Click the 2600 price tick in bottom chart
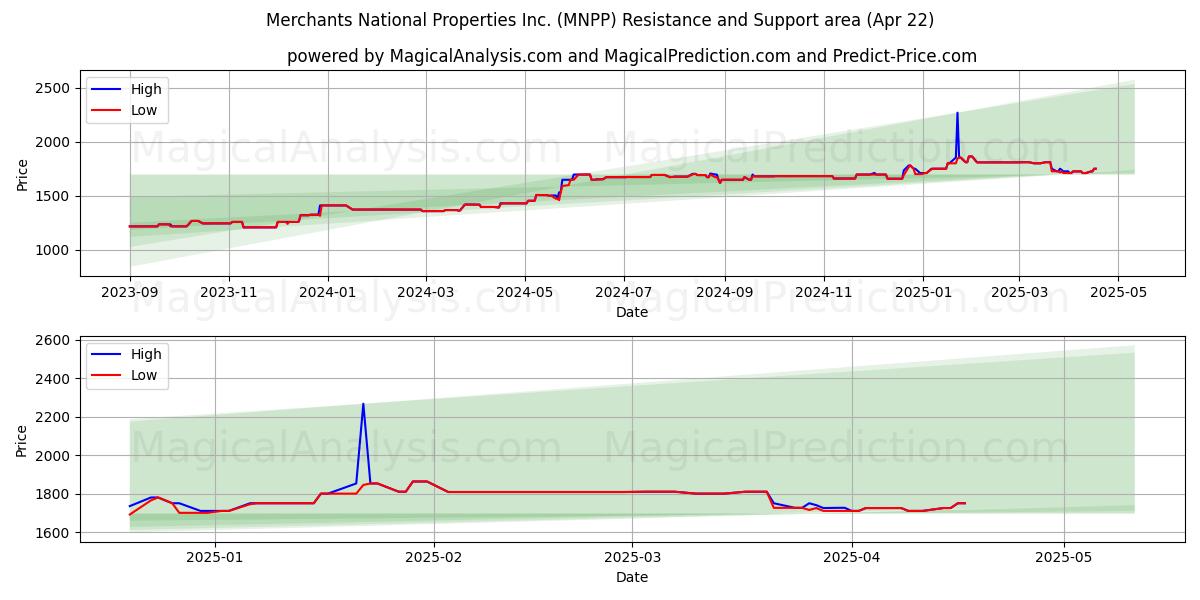This screenshot has height=600, width=1200. pyautogui.click(x=51, y=340)
